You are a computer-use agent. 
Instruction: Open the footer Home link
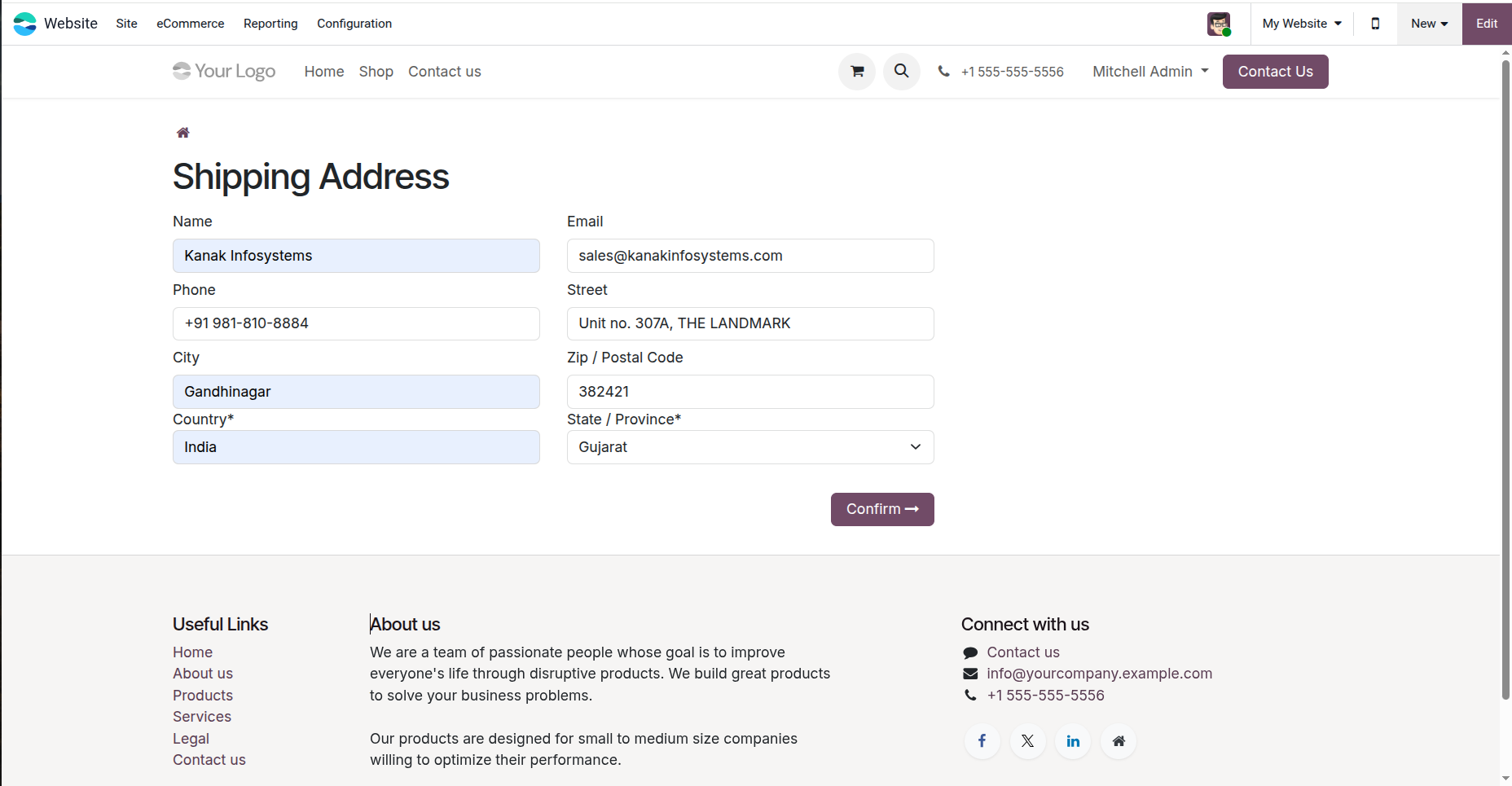click(192, 652)
